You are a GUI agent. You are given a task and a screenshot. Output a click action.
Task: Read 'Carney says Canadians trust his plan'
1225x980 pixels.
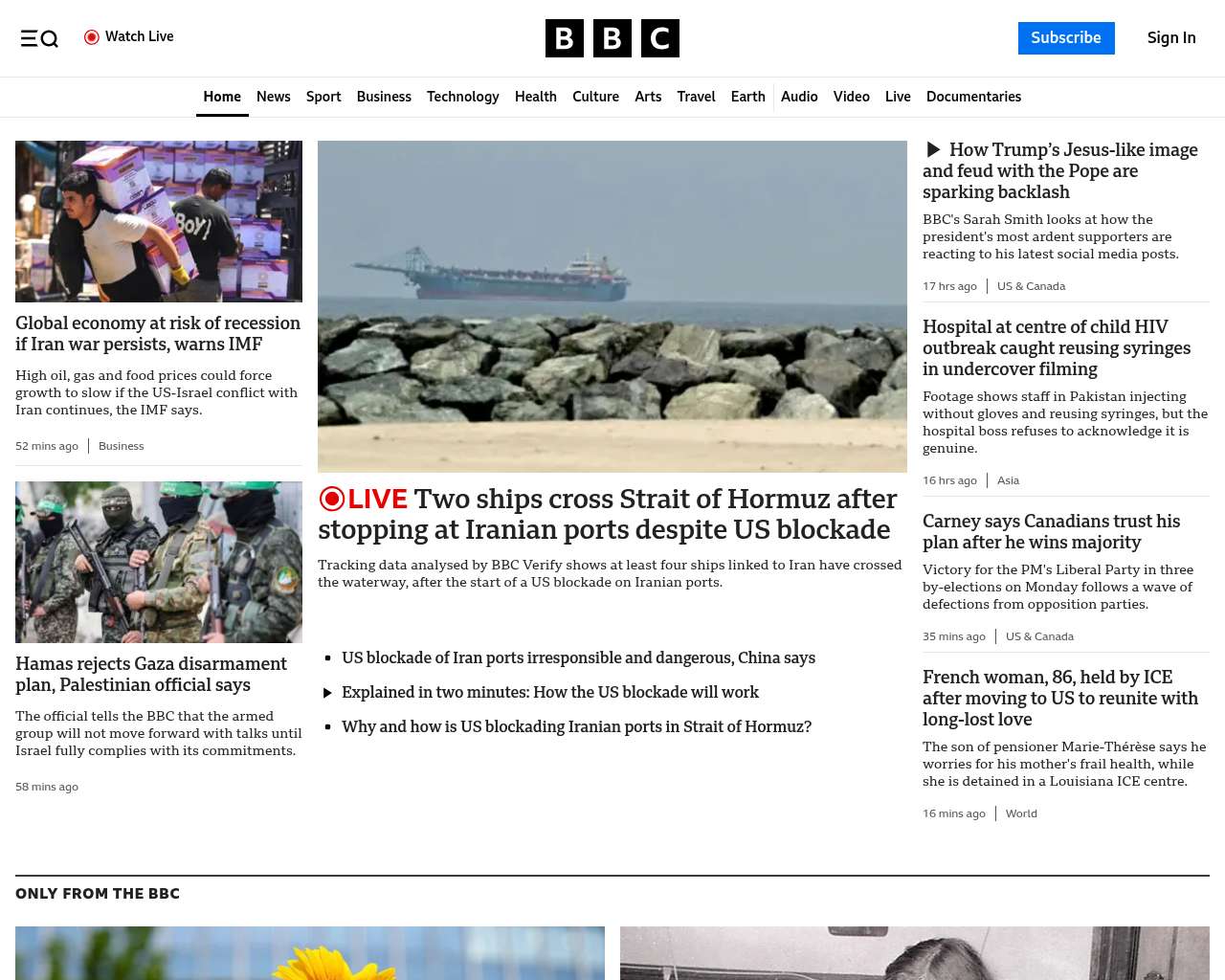click(x=1051, y=531)
